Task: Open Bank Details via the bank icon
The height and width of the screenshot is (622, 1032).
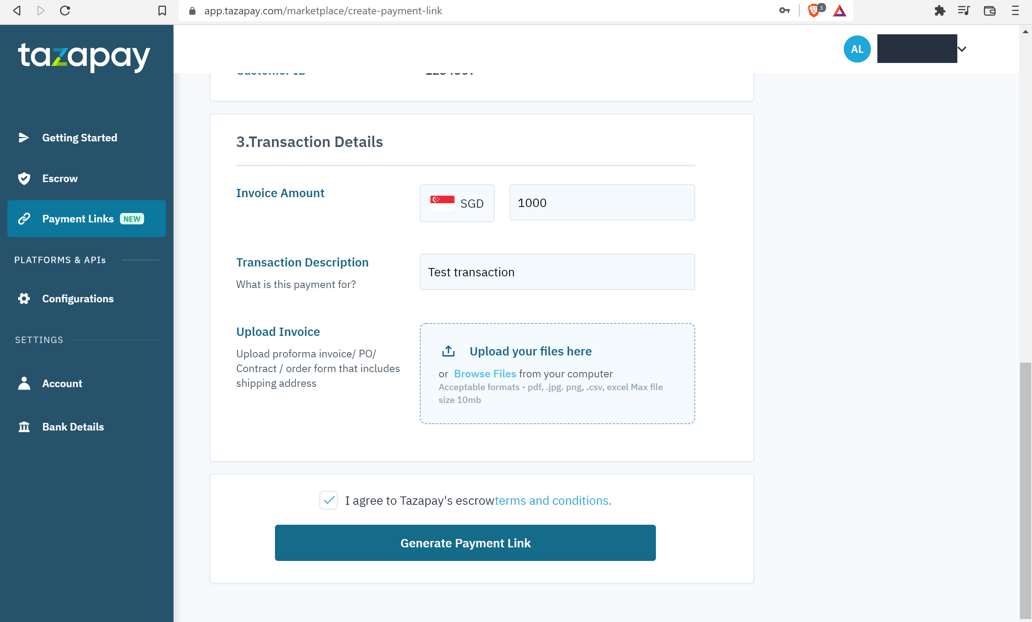Action: (25, 426)
